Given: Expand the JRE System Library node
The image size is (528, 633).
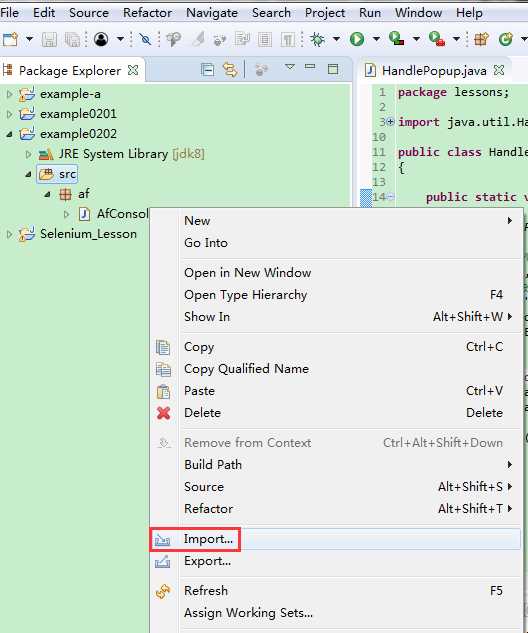Looking at the screenshot, I should click(28, 154).
